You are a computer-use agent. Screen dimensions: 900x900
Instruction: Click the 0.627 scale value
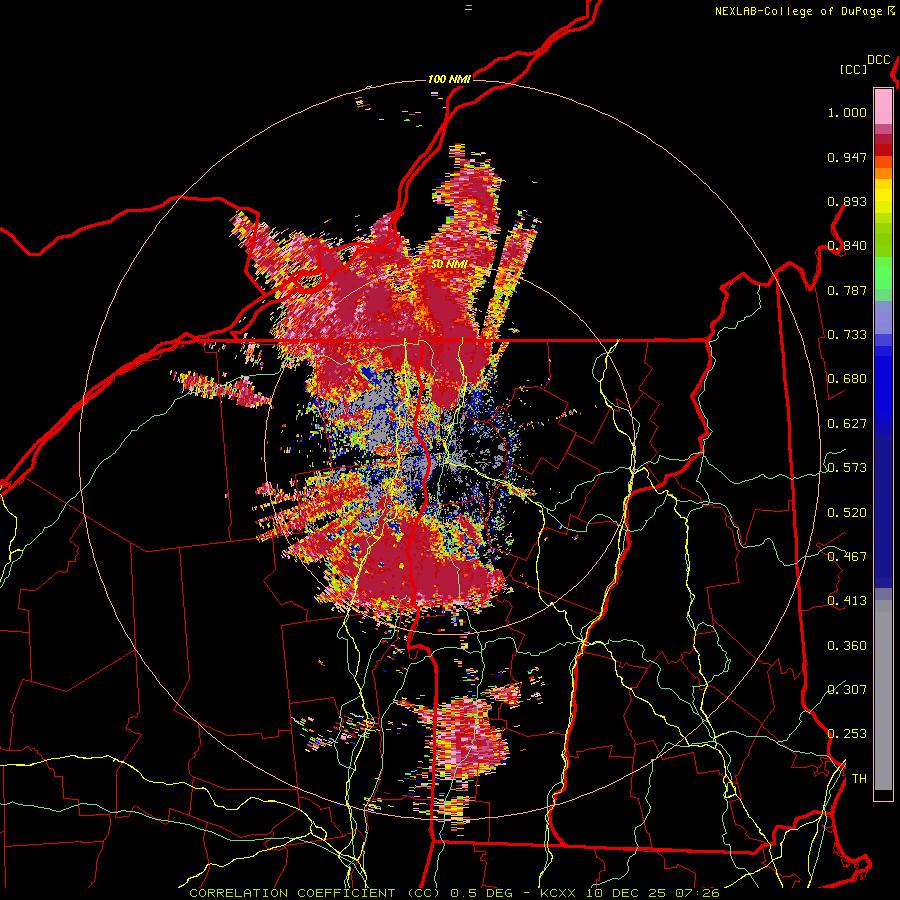pos(847,424)
